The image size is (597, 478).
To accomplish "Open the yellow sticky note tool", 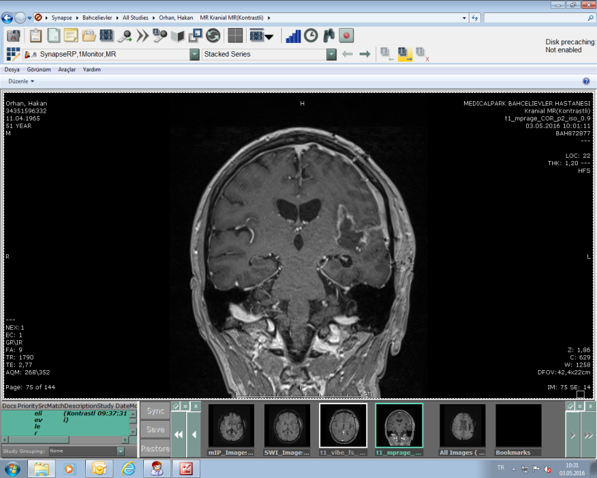I will tap(71, 36).
